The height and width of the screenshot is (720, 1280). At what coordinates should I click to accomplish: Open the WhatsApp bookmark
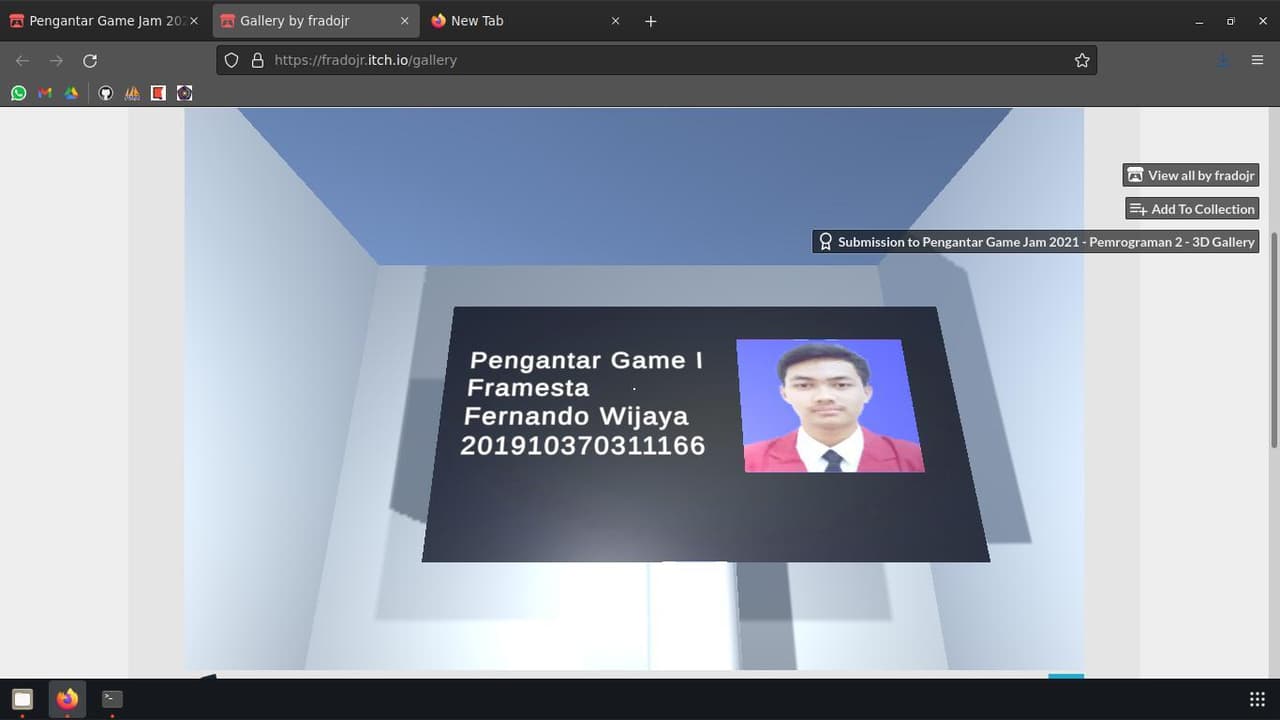18,93
